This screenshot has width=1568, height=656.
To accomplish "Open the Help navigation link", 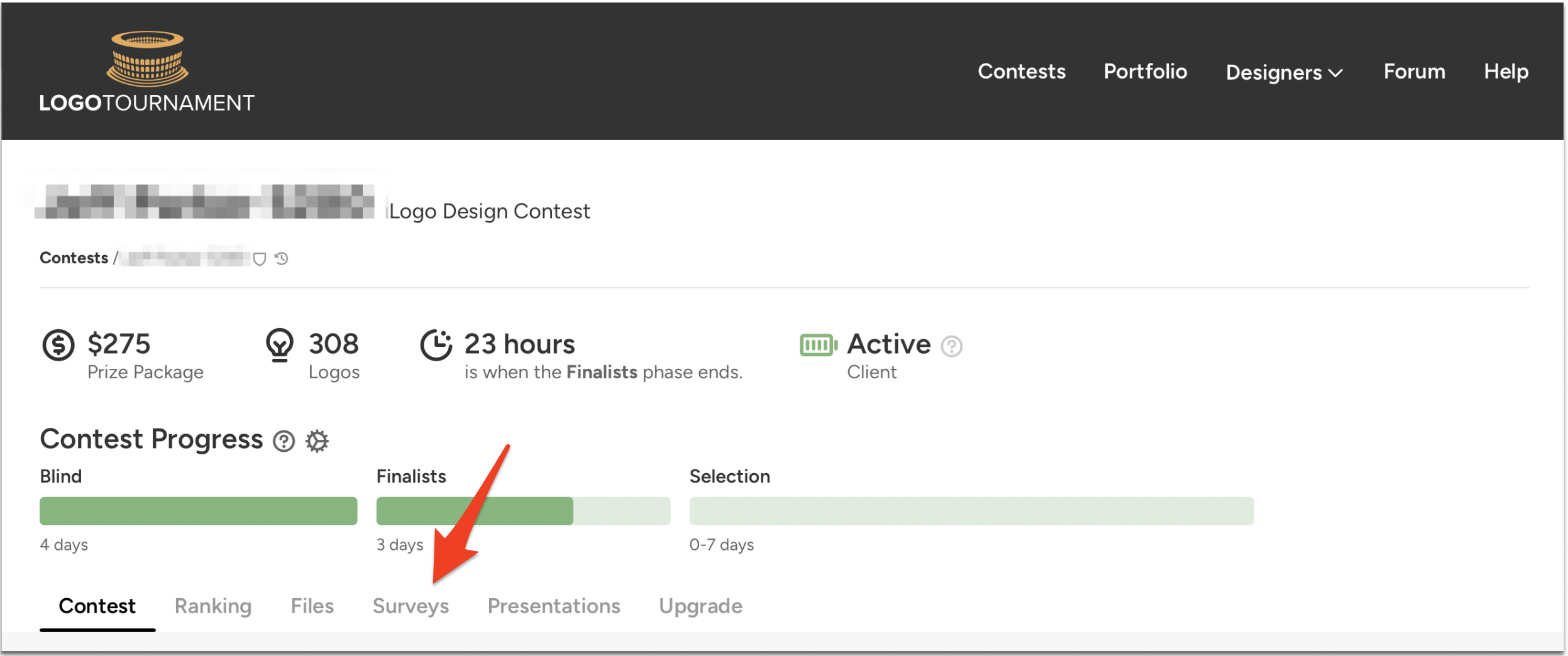I will coord(1506,71).
